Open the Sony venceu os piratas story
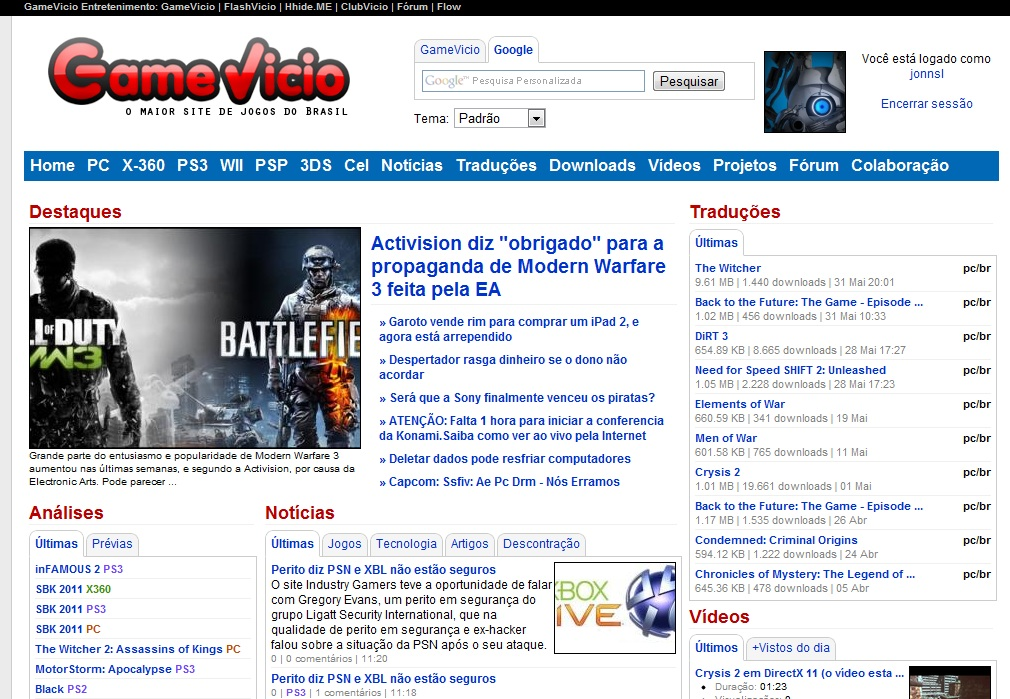 point(517,397)
